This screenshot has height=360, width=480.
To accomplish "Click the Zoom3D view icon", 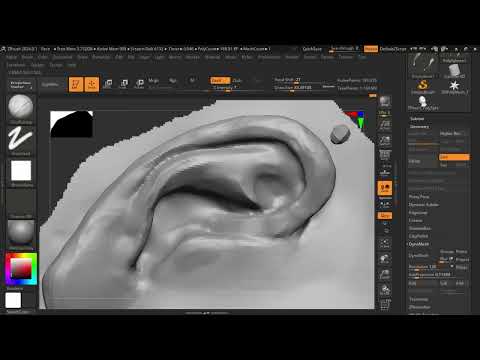I will tap(385, 274).
